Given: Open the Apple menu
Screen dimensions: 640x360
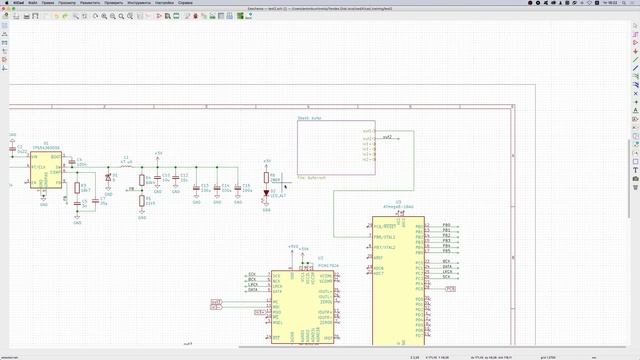Looking at the screenshot, I should point(6,2).
